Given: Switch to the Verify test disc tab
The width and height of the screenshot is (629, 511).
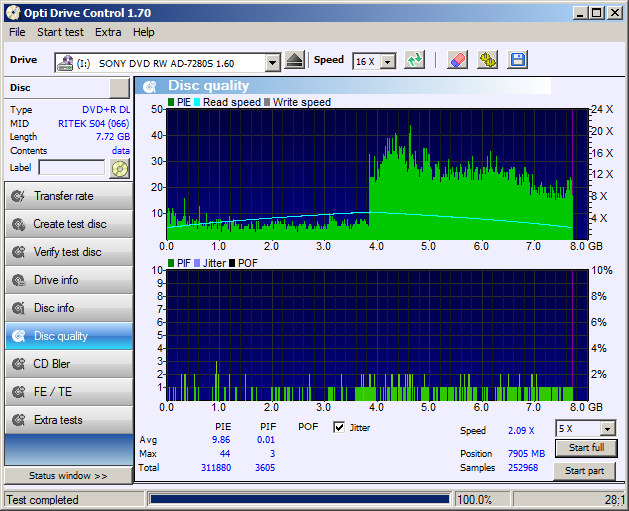Looking at the screenshot, I should pyautogui.click(x=69, y=252).
